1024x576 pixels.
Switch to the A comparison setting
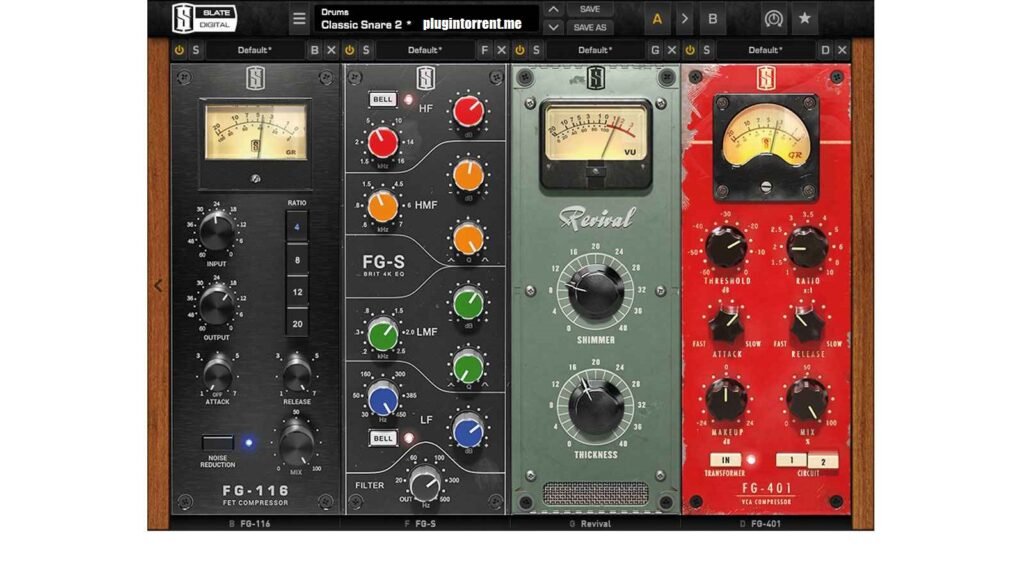point(657,19)
